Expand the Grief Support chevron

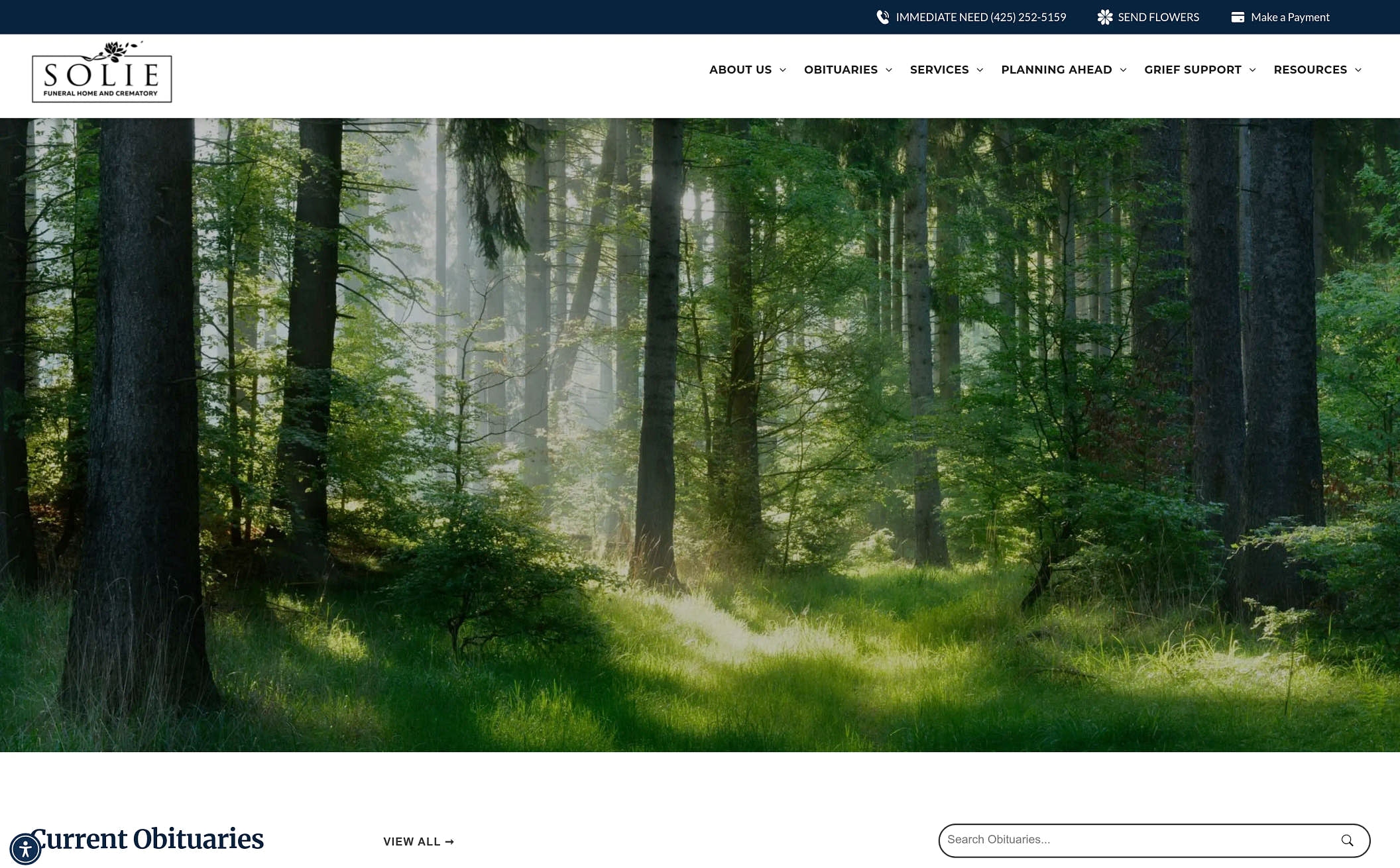[1252, 70]
